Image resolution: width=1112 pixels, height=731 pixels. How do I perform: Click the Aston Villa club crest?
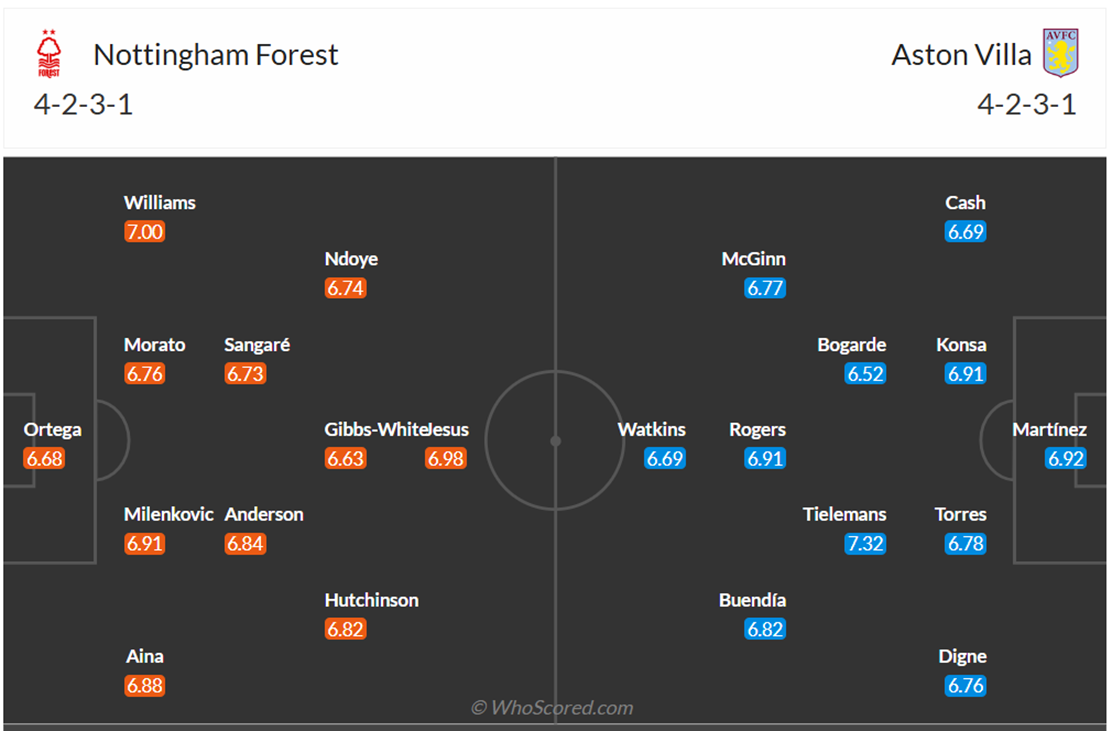[1060, 53]
